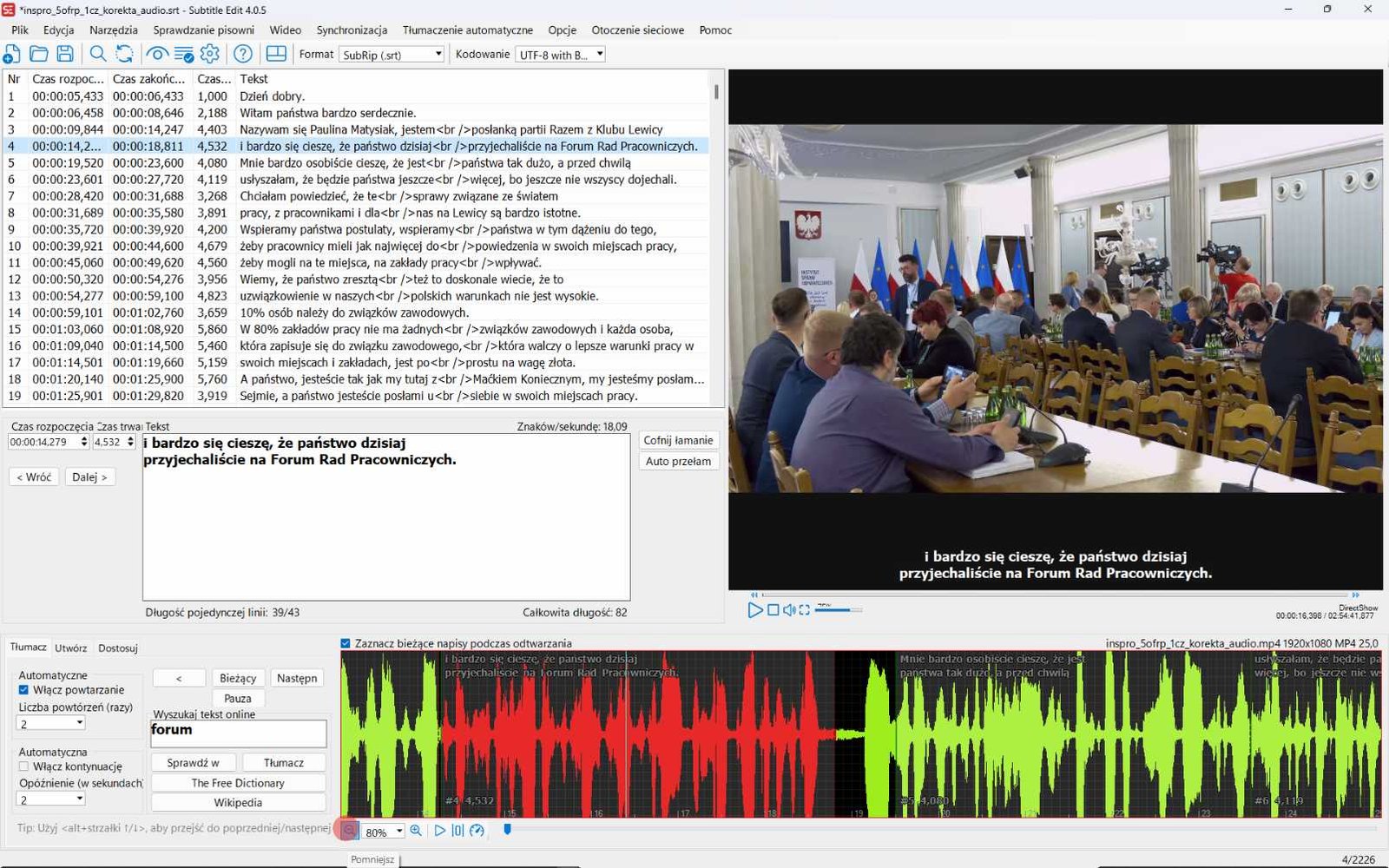1389x868 pixels.
Task: Open the Opóźnienie seconds dropdown
Action: tap(50, 799)
